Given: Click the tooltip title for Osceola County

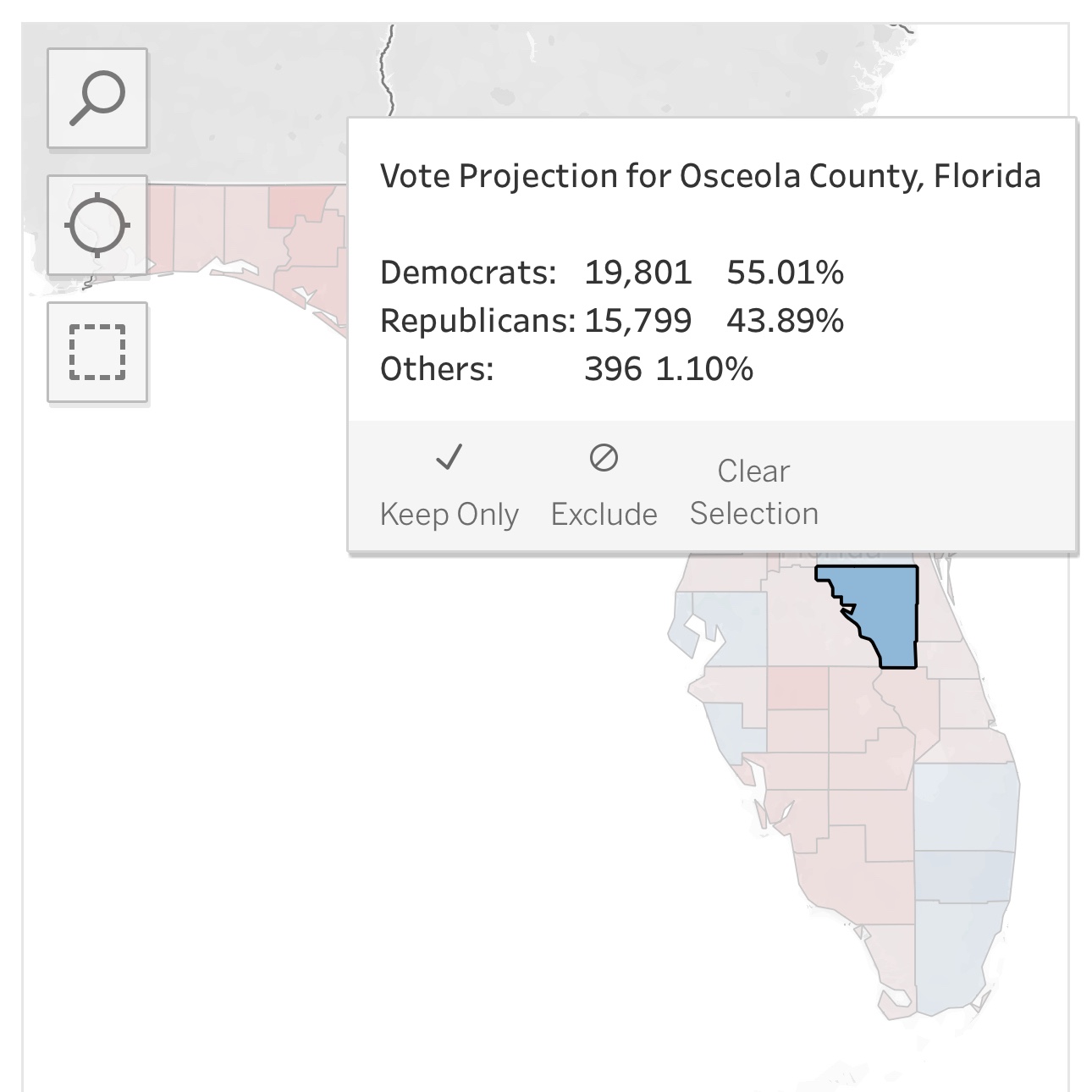Looking at the screenshot, I should pyautogui.click(x=710, y=176).
